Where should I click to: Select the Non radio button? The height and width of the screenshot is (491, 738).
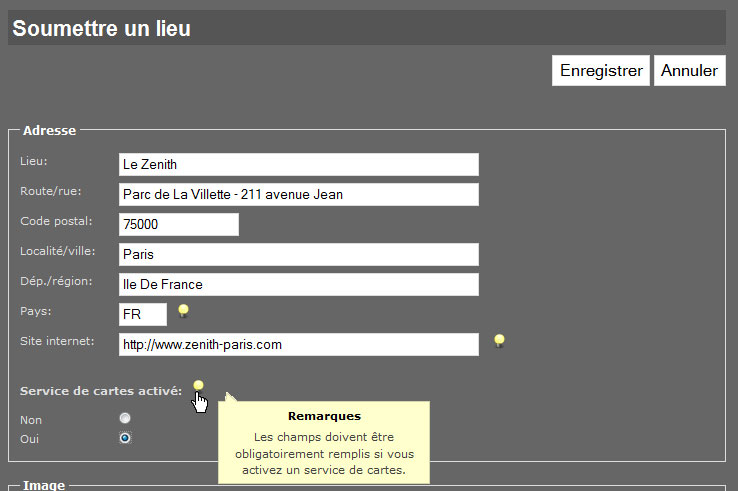point(125,418)
